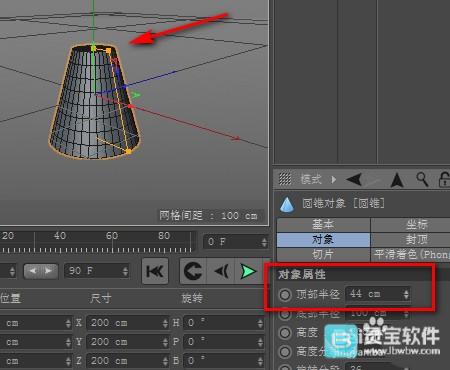Click the orange top radius handle on cone
This screenshot has width=450, height=370.
(109, 51)
